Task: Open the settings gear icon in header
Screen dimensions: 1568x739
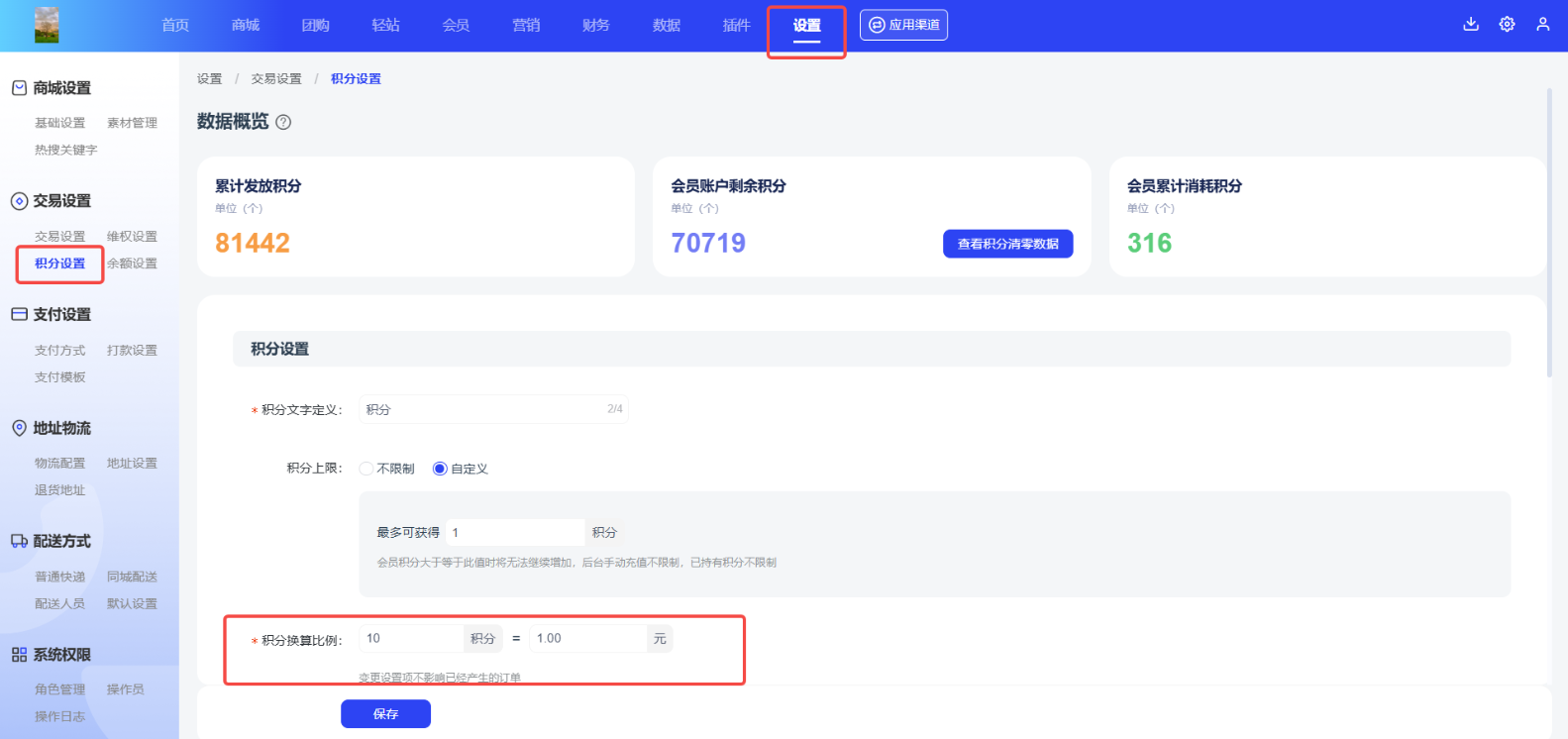Action: click(x=1507, y=25)
